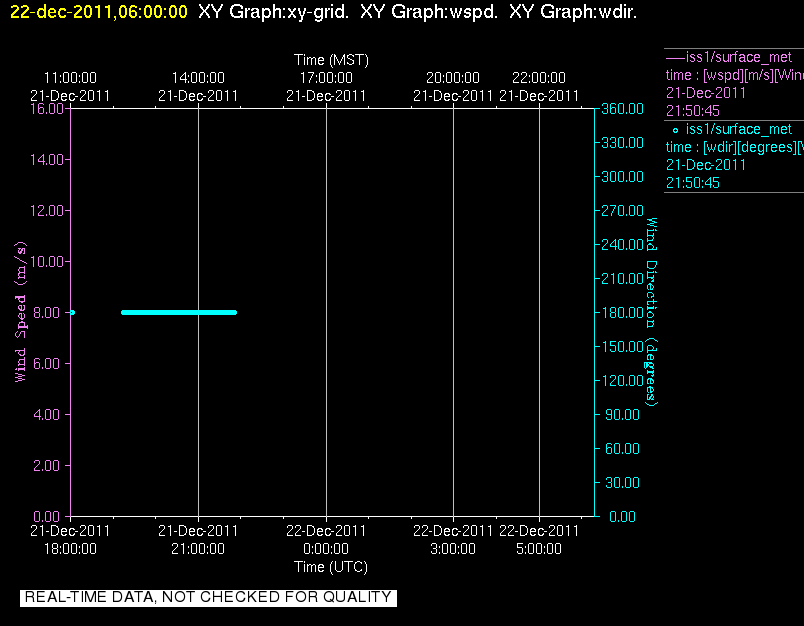Click the 0:00:00 UTC bottom axis label

pyautogui.click(x=326, y=549)
